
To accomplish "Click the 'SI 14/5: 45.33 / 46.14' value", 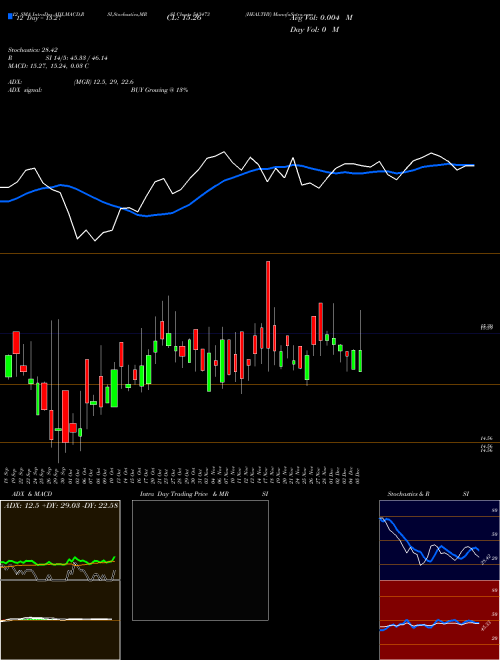I will click(77, 58).
